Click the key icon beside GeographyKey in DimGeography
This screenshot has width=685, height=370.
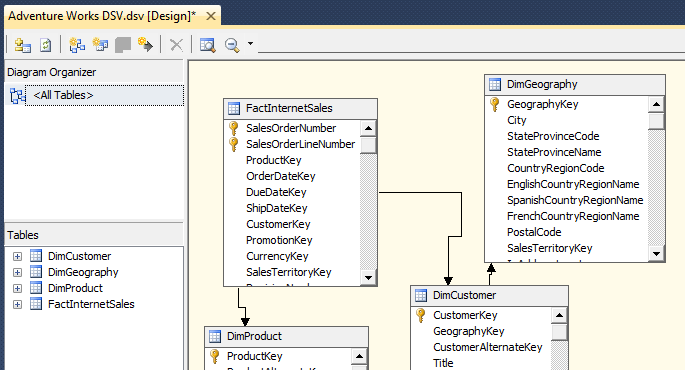point(495,104)
